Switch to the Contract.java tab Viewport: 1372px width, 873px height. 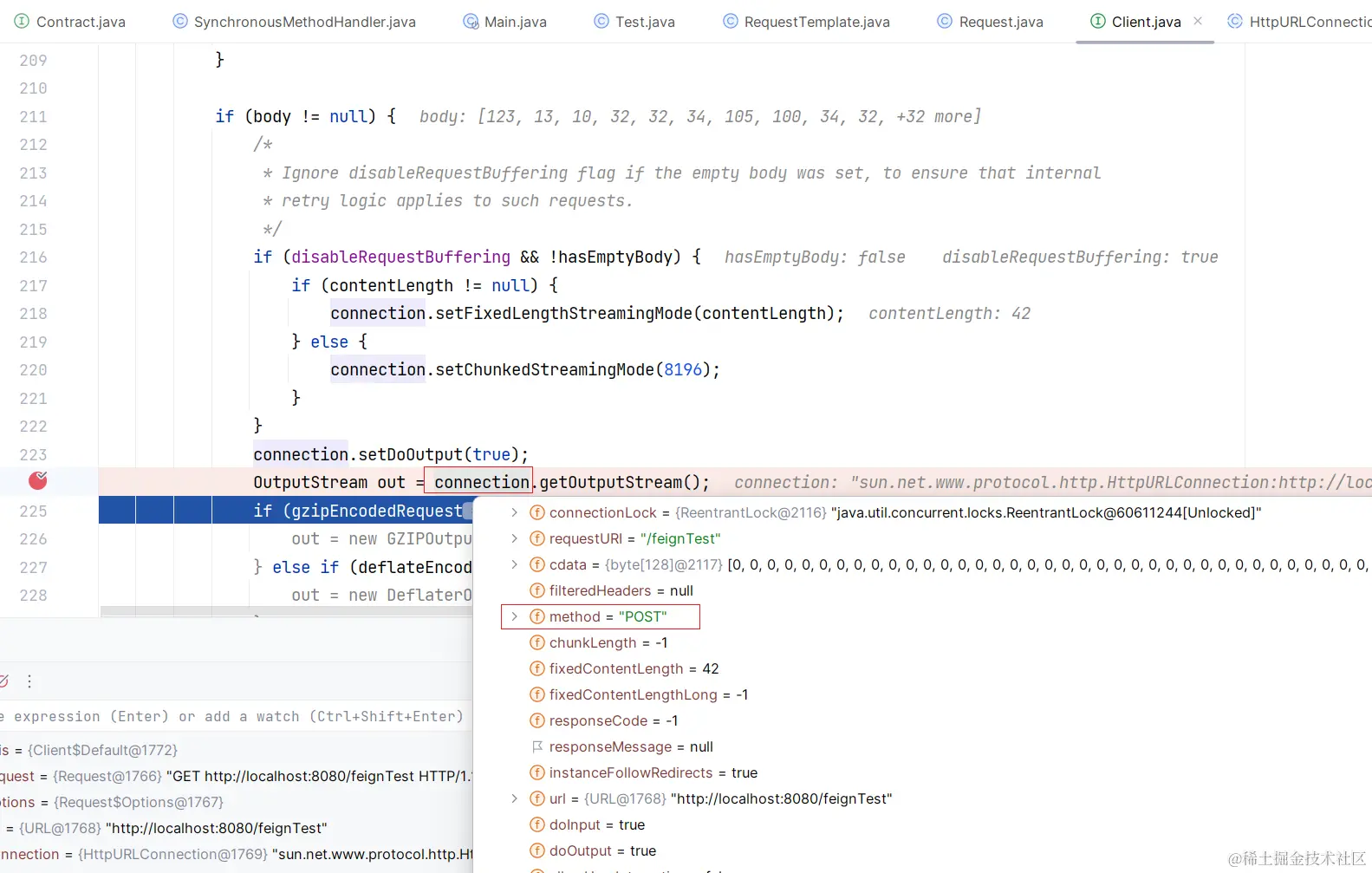pyautogui.click(x=70, y=22)
